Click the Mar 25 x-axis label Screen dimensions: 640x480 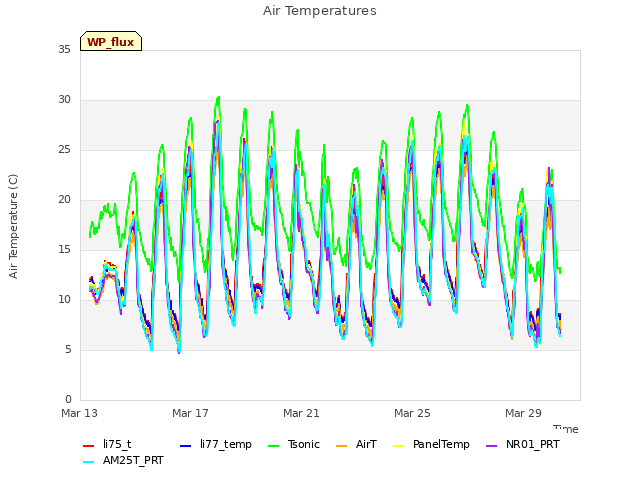[x=412, y=413]
